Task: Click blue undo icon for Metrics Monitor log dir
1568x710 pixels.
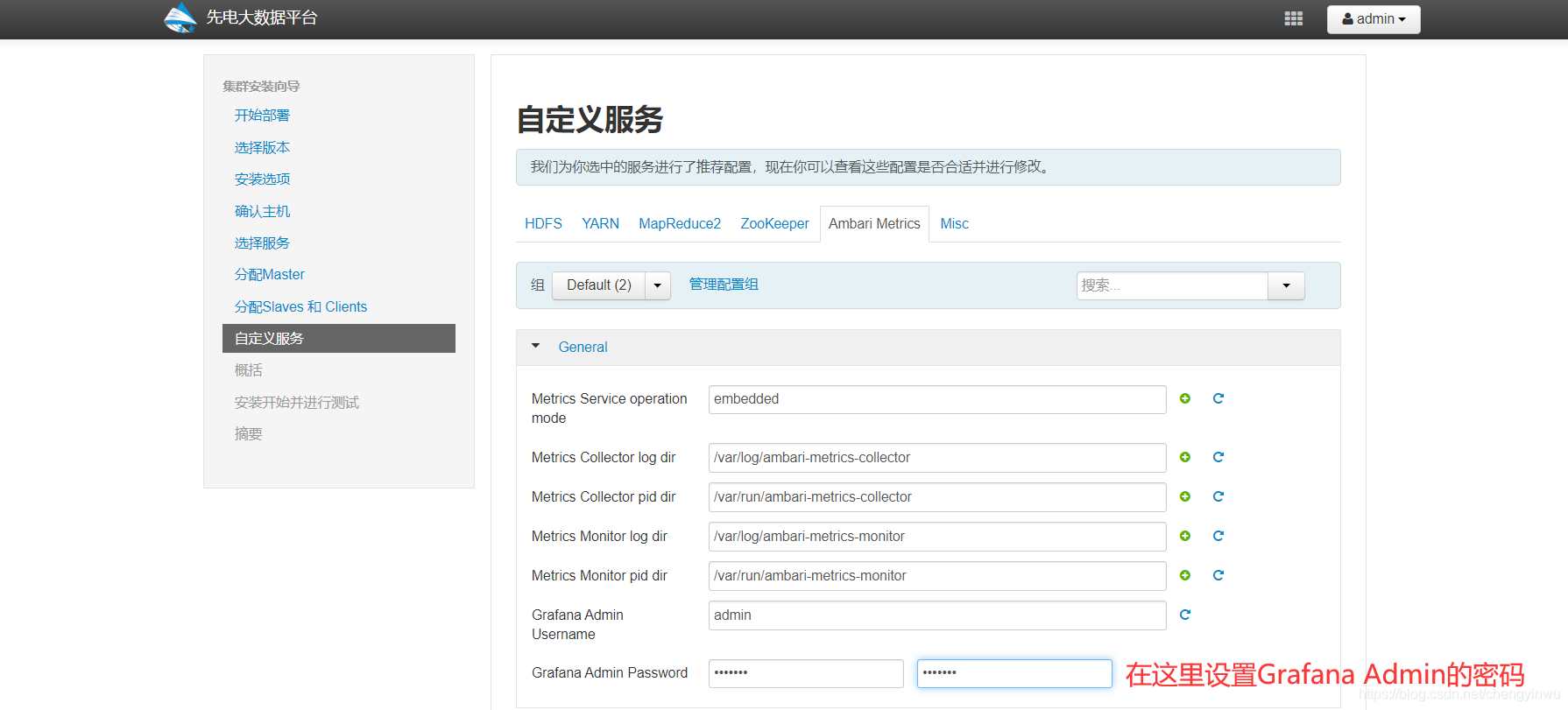Action: (1218, 536)
